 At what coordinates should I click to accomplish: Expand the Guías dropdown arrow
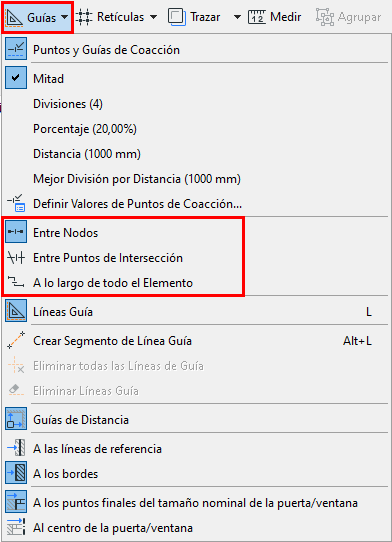coord(65,17)
